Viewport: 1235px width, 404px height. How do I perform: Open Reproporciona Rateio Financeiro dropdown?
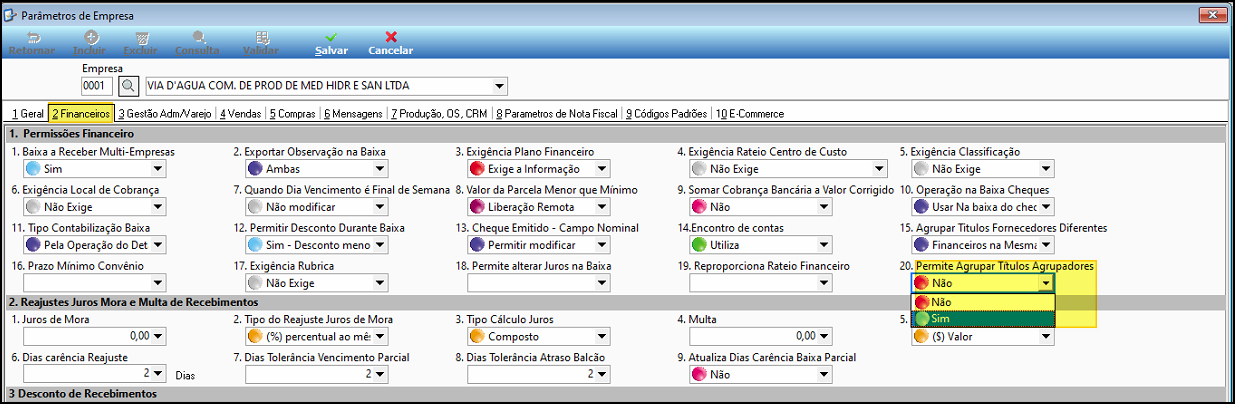pyautogui.click(x=823, y=284)
